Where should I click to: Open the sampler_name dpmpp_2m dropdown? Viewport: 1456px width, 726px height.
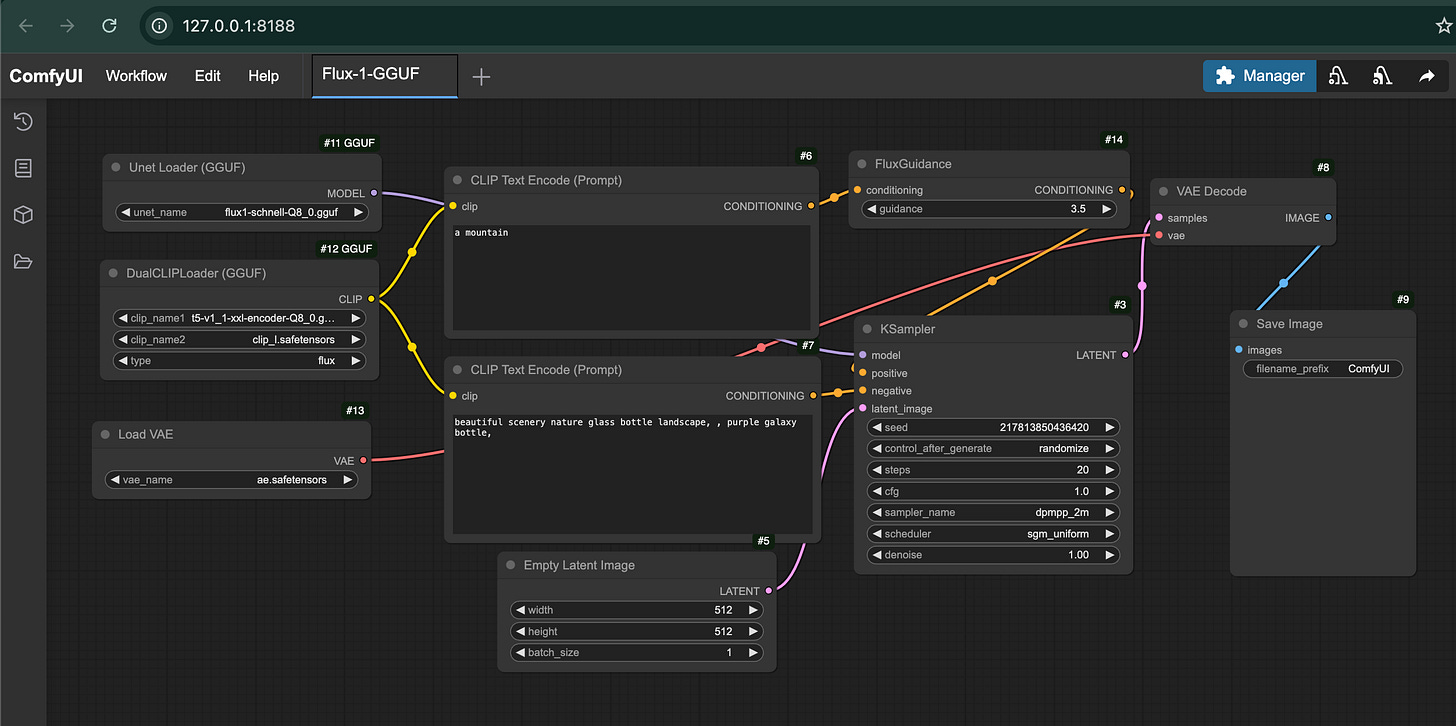point(992,512)
